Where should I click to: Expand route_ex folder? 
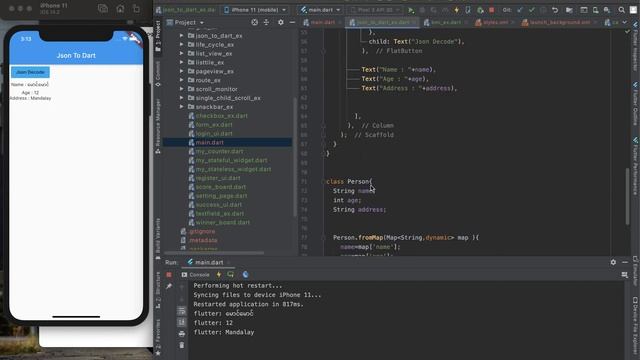[182, 80]
